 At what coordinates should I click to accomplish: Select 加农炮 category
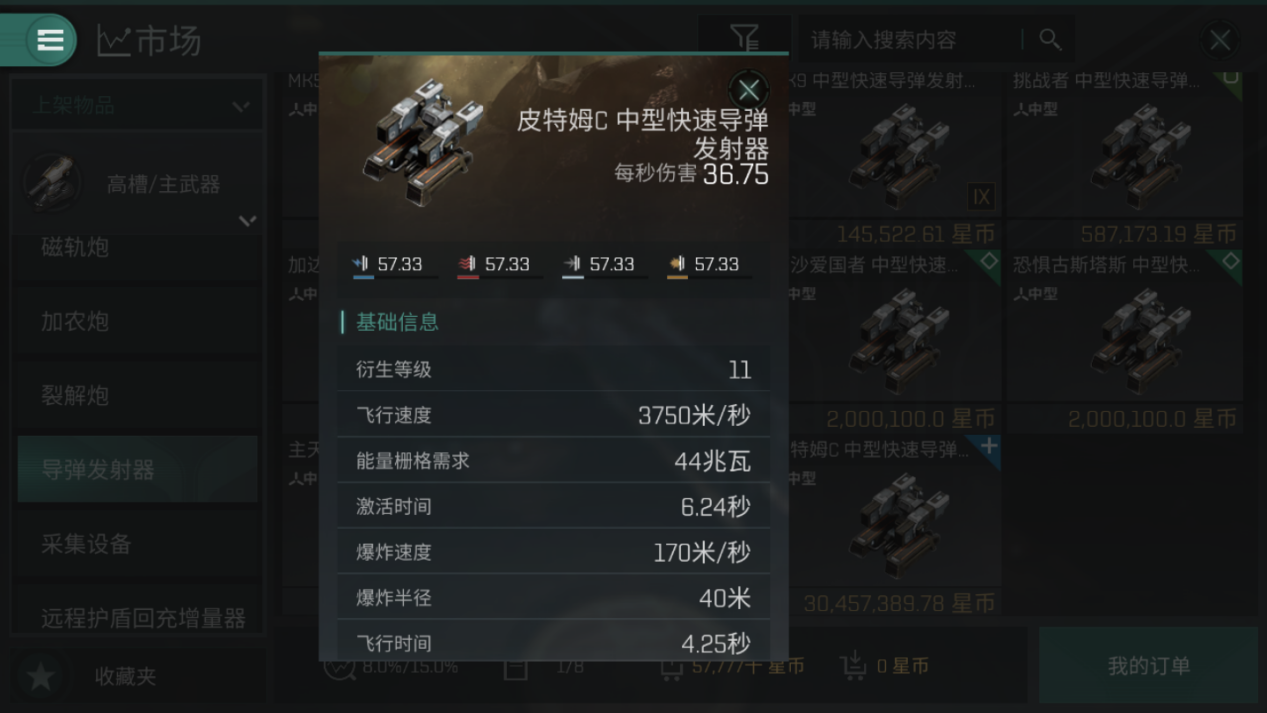pos(138,321)
